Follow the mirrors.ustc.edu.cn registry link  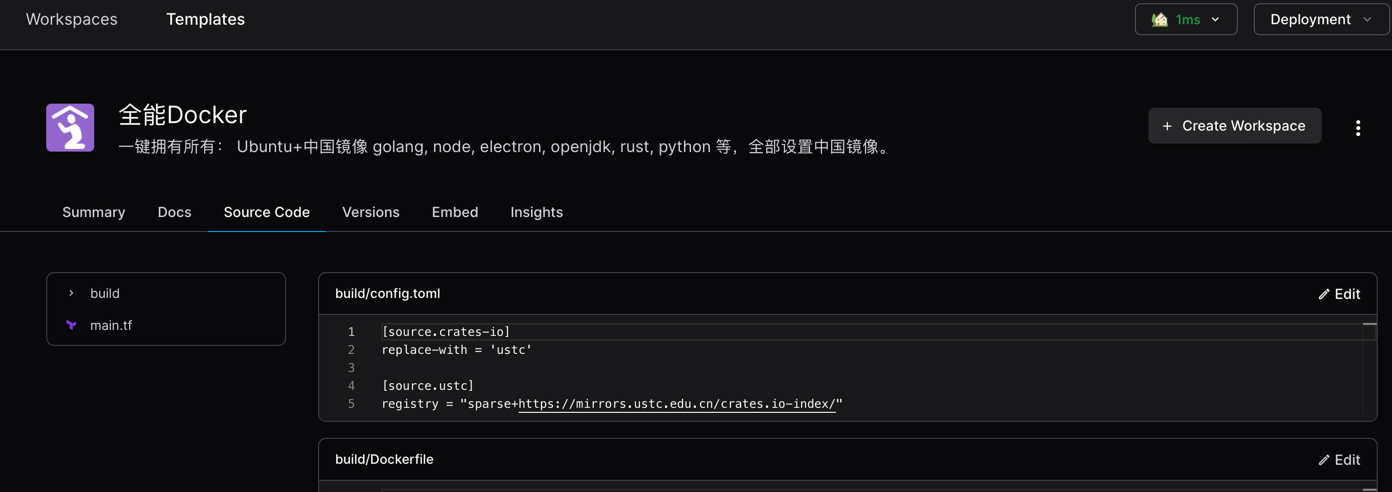[677, 404]
